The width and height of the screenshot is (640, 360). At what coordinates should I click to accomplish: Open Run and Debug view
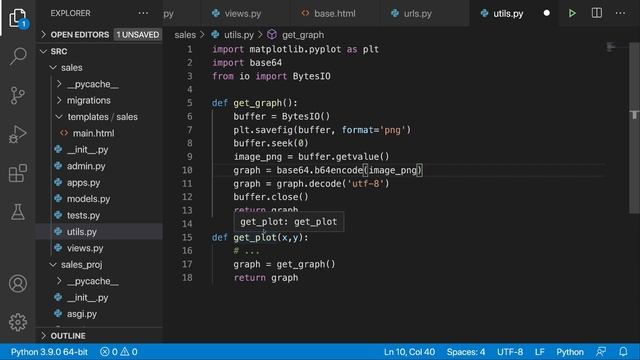coord(18,134)
